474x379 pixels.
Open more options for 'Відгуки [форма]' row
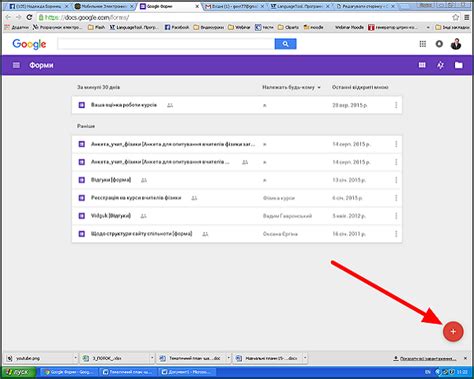396,180
